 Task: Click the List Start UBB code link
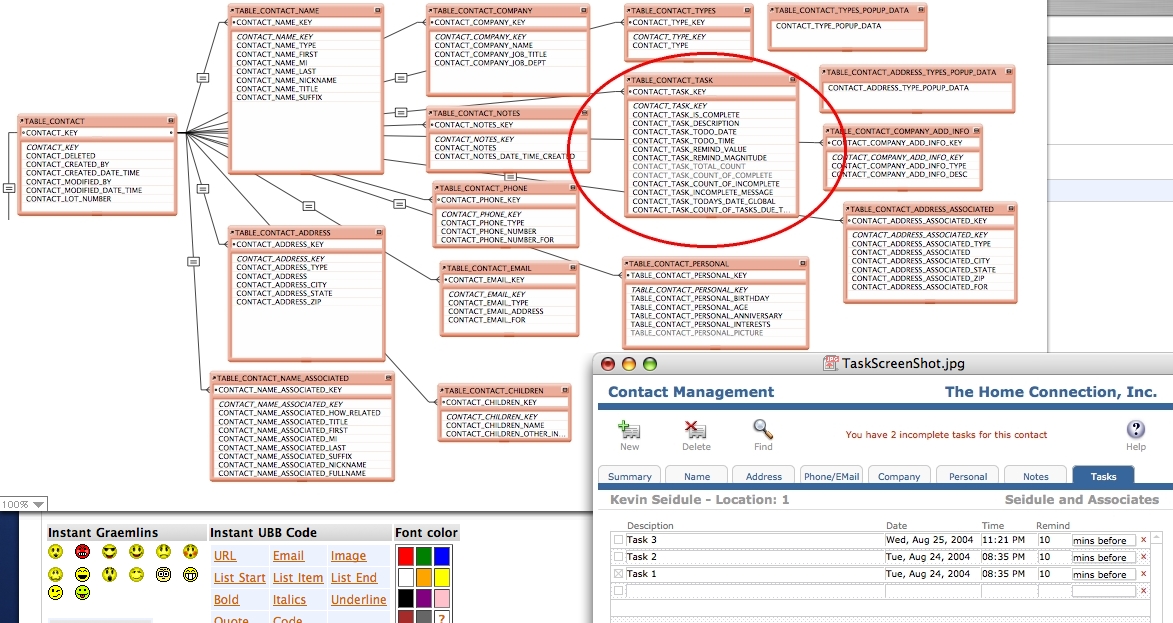pos(239,577)
